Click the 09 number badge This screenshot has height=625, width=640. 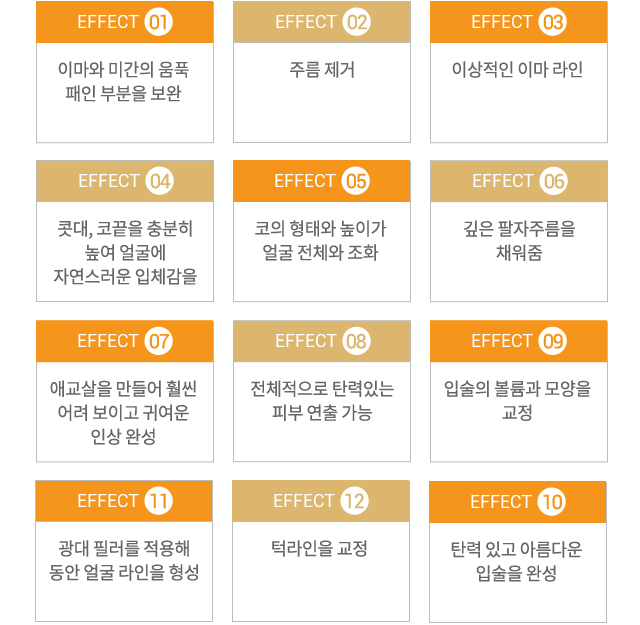tap(553, 341)
